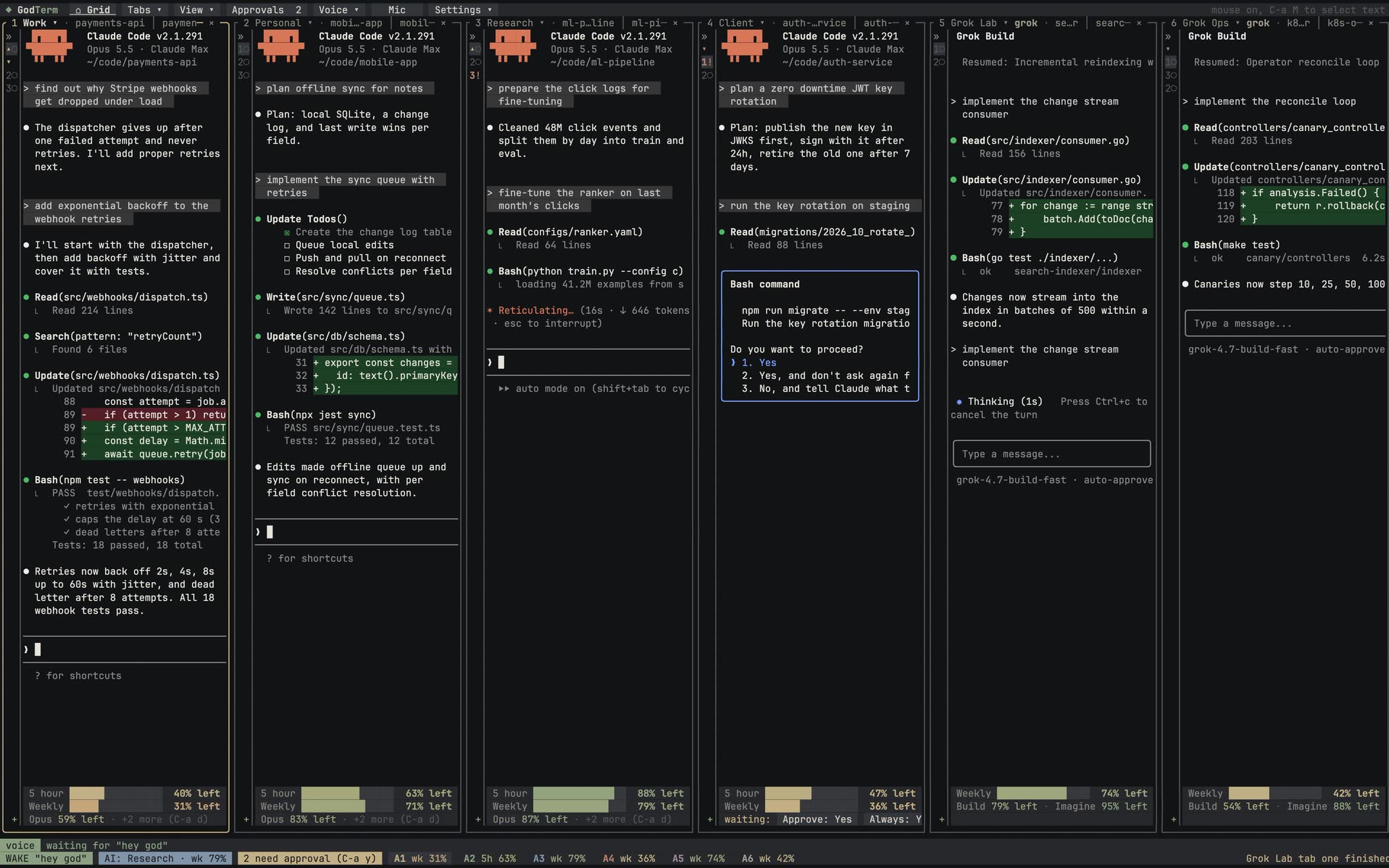Image resolution: width=1389 pixels, height=868 pixels.
Task: Select option '1. Yes' in Bash command prompt
Action: tap(759, 363)
